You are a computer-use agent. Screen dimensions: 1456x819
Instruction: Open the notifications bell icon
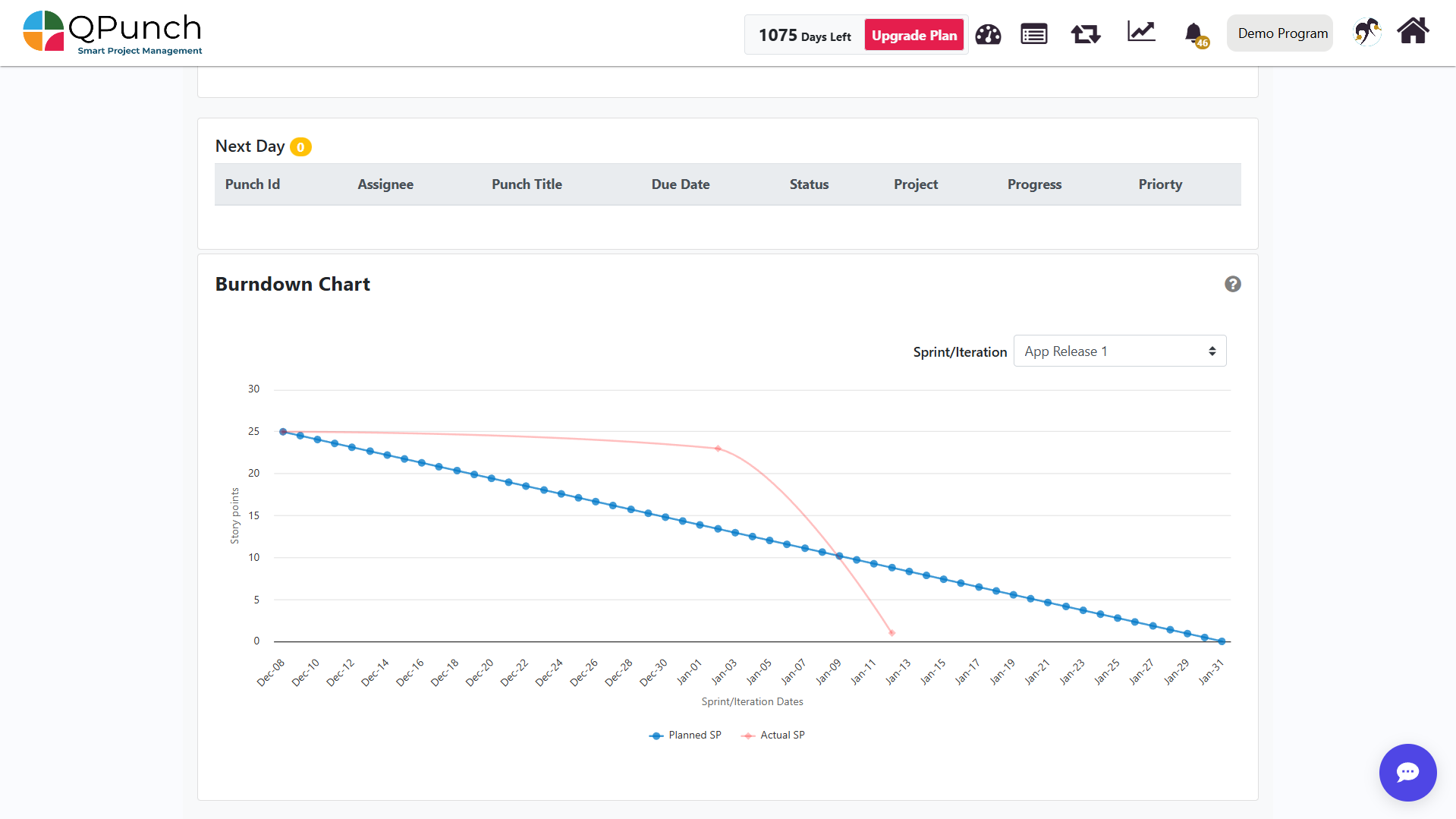tap(1194, 33)
